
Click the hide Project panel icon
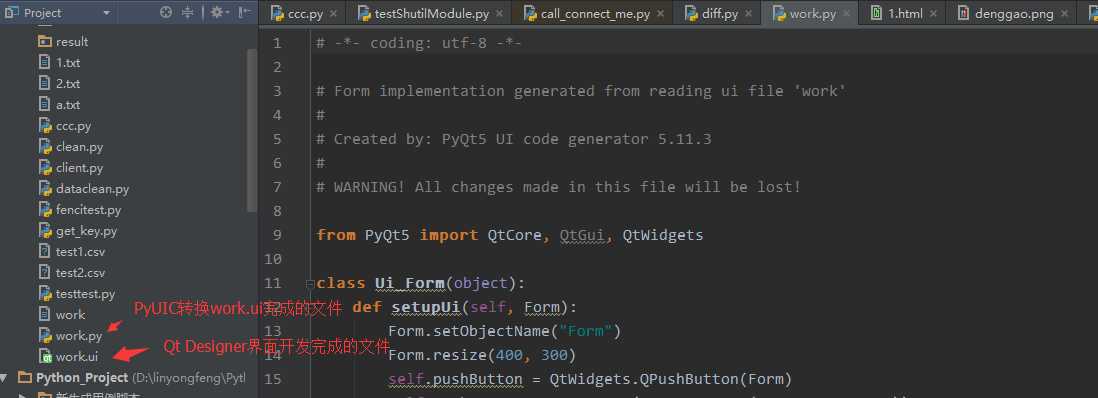click(x=244, y=13)
